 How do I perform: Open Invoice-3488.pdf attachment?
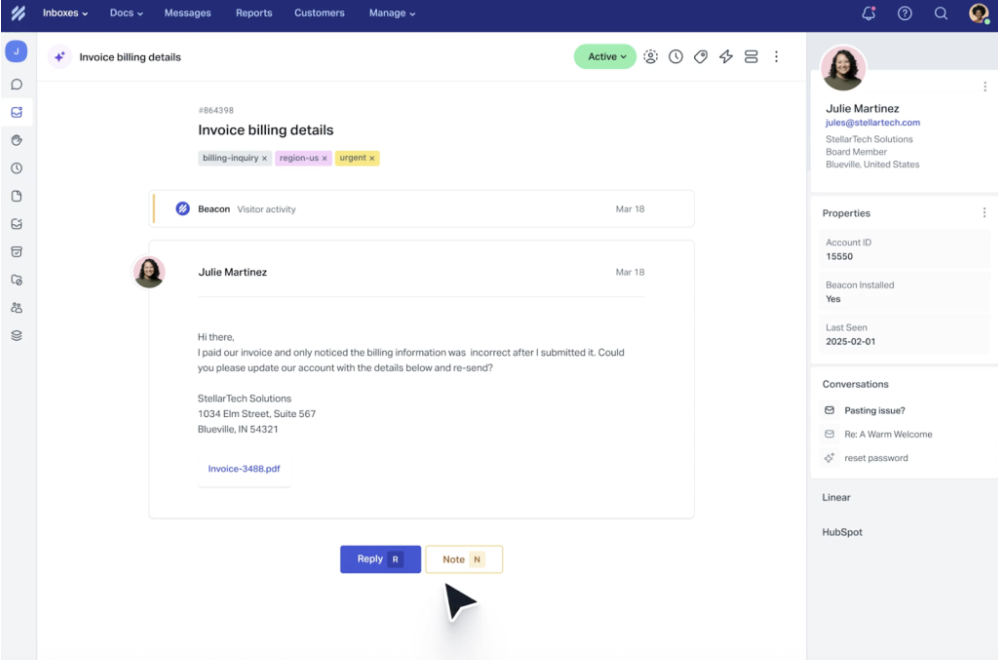[x=244, y=468]
